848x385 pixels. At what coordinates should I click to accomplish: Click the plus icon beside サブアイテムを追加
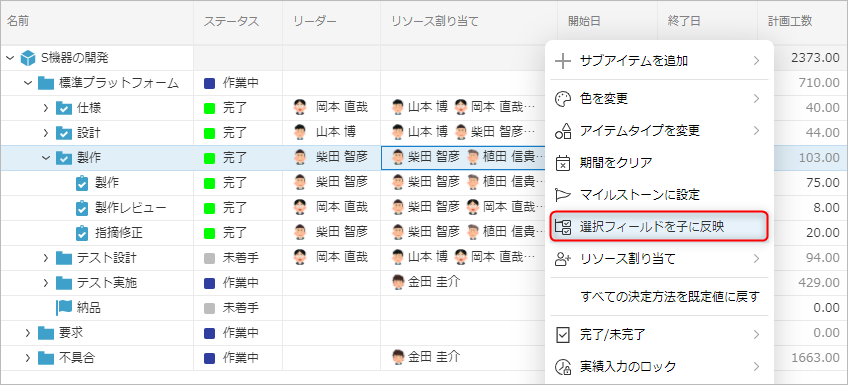[x=564, y=61]
